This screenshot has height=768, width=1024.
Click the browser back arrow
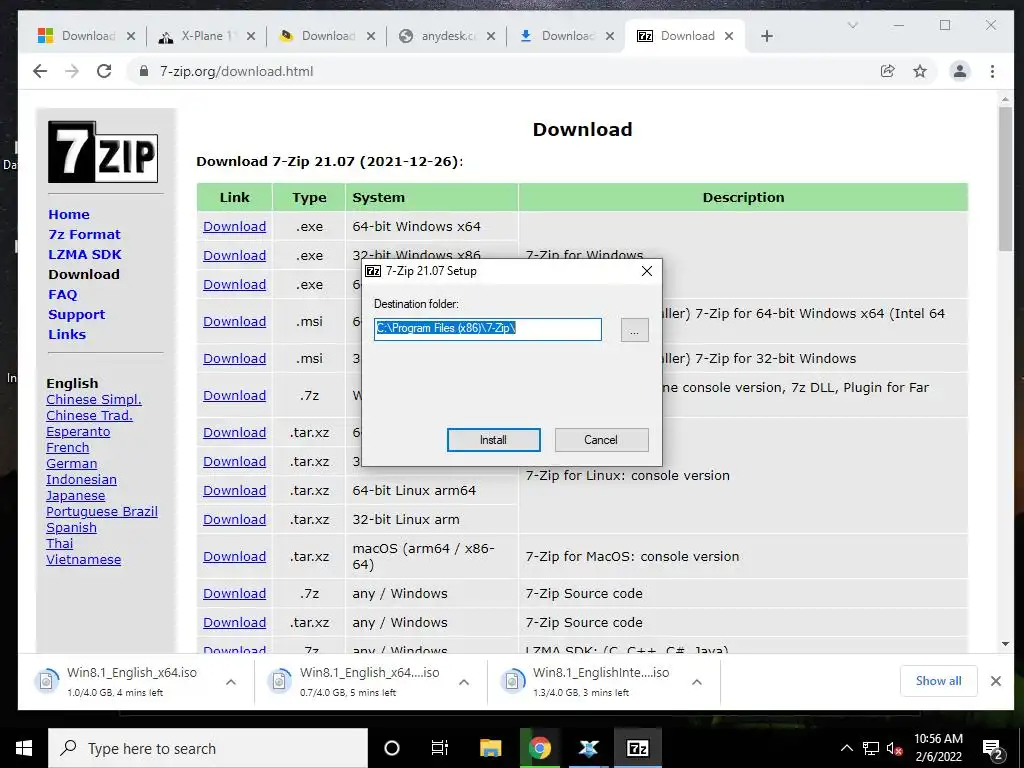40,71
